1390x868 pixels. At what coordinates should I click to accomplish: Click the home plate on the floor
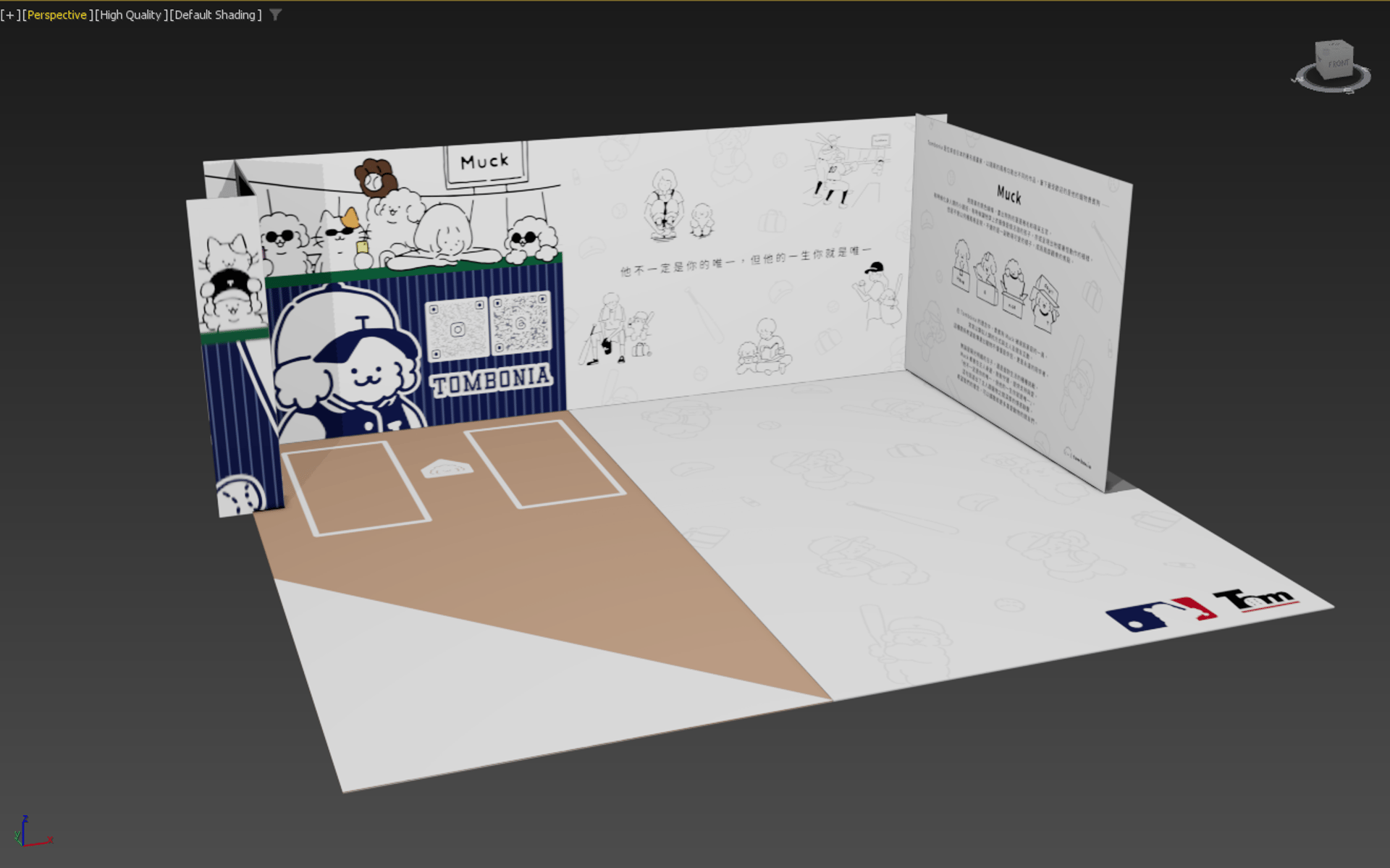[x=447, y=469]
